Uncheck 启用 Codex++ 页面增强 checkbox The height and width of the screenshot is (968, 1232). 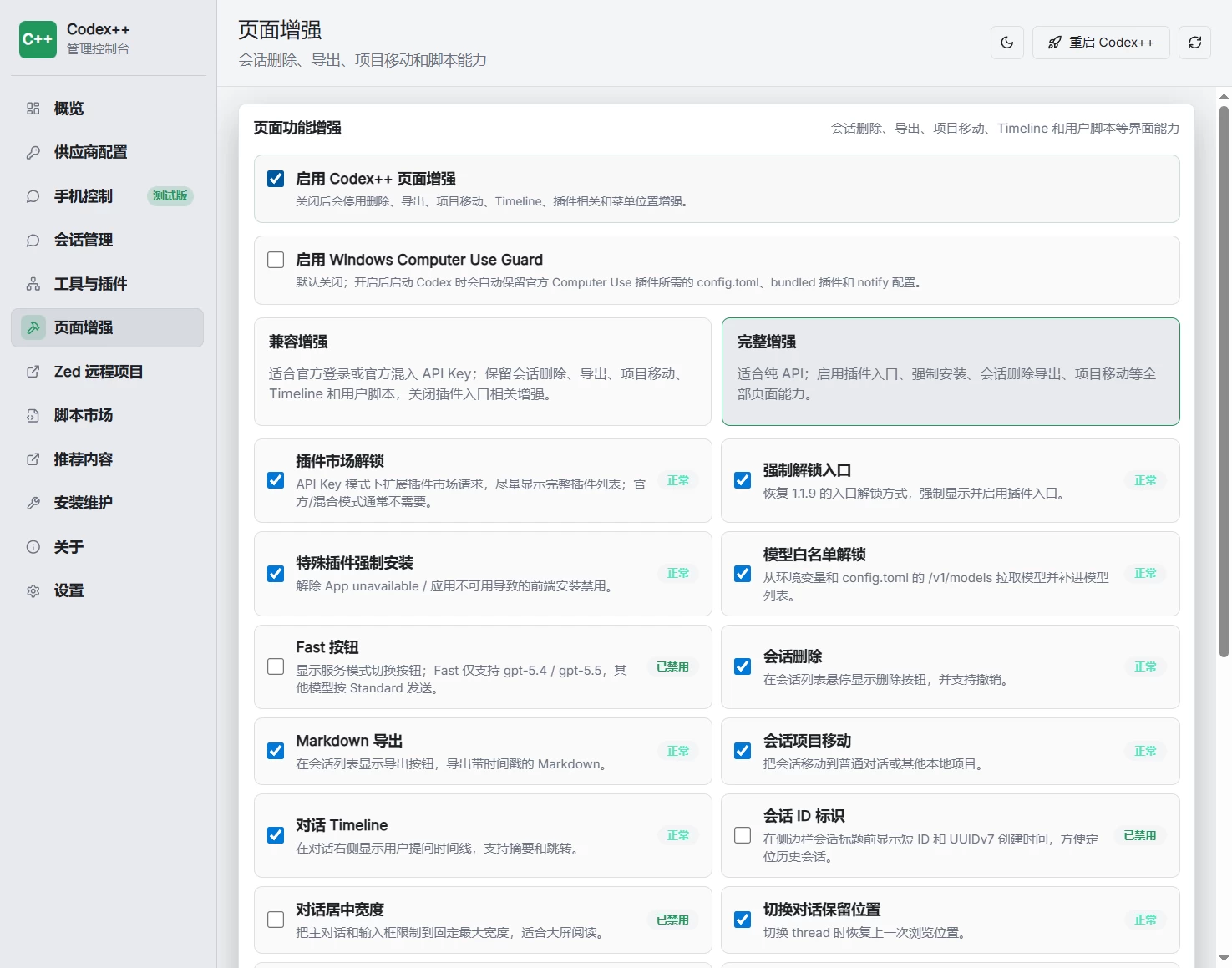[276, 179]
